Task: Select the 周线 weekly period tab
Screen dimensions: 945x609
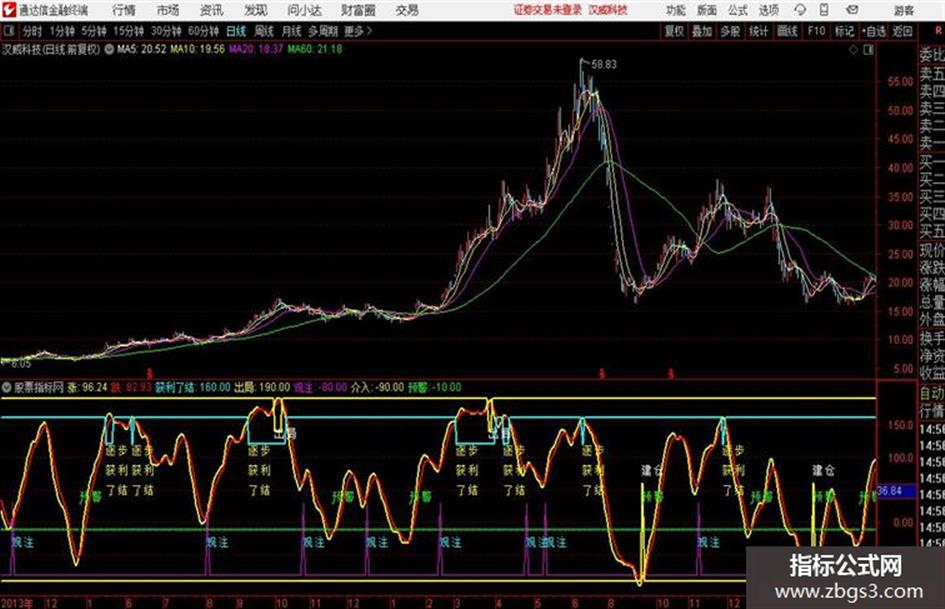Action: (x=264, y=31)
